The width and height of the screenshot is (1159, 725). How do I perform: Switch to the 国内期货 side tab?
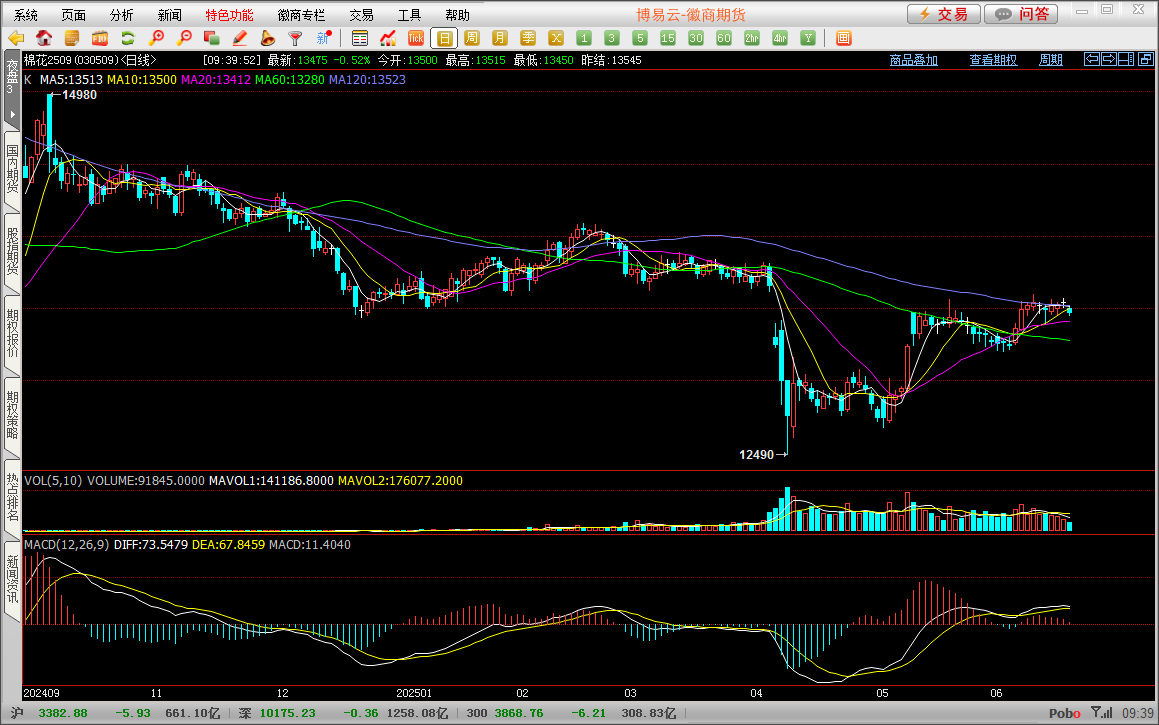12,170
